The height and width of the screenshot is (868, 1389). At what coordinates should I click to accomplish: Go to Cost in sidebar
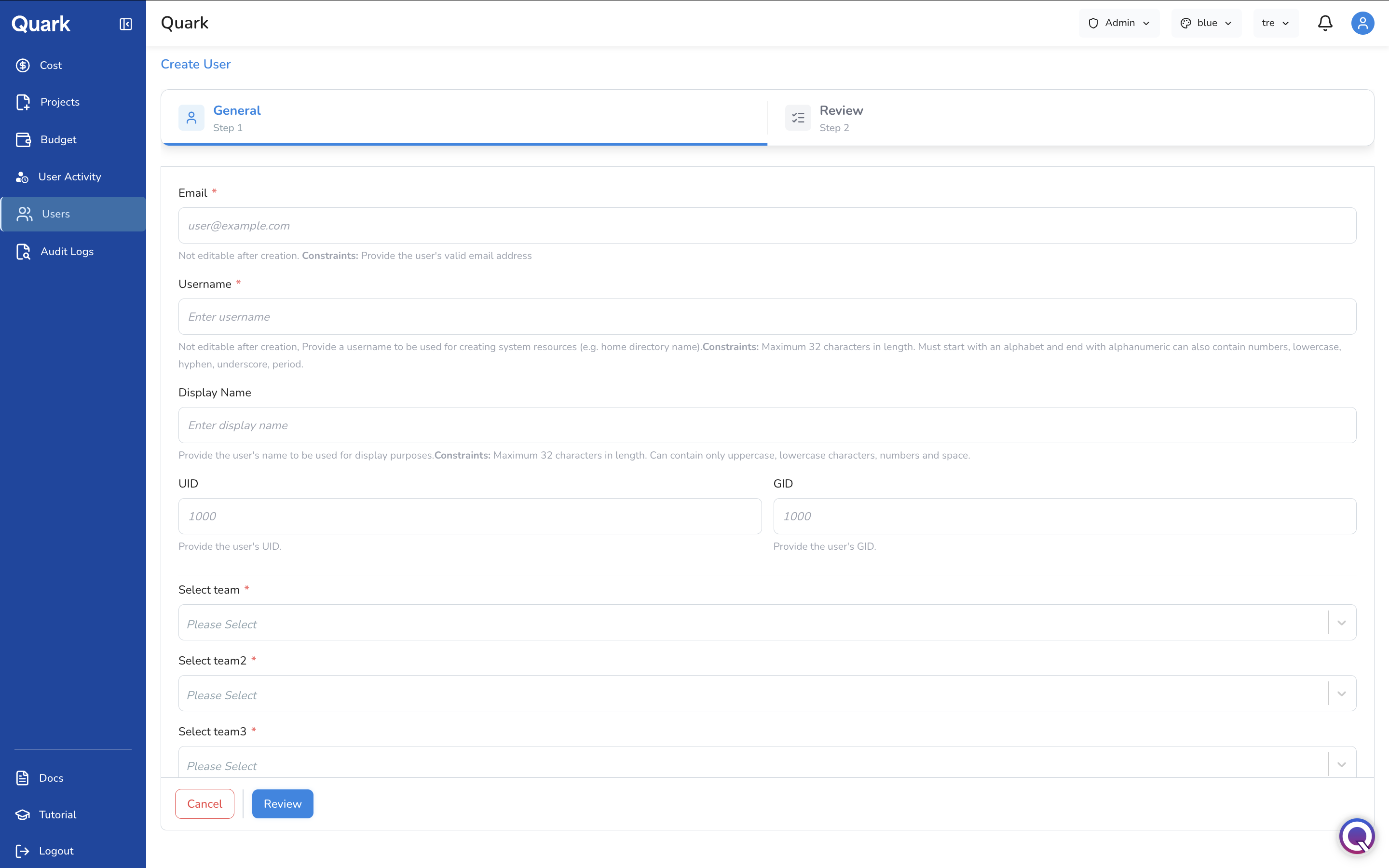(x=73, y=66)
